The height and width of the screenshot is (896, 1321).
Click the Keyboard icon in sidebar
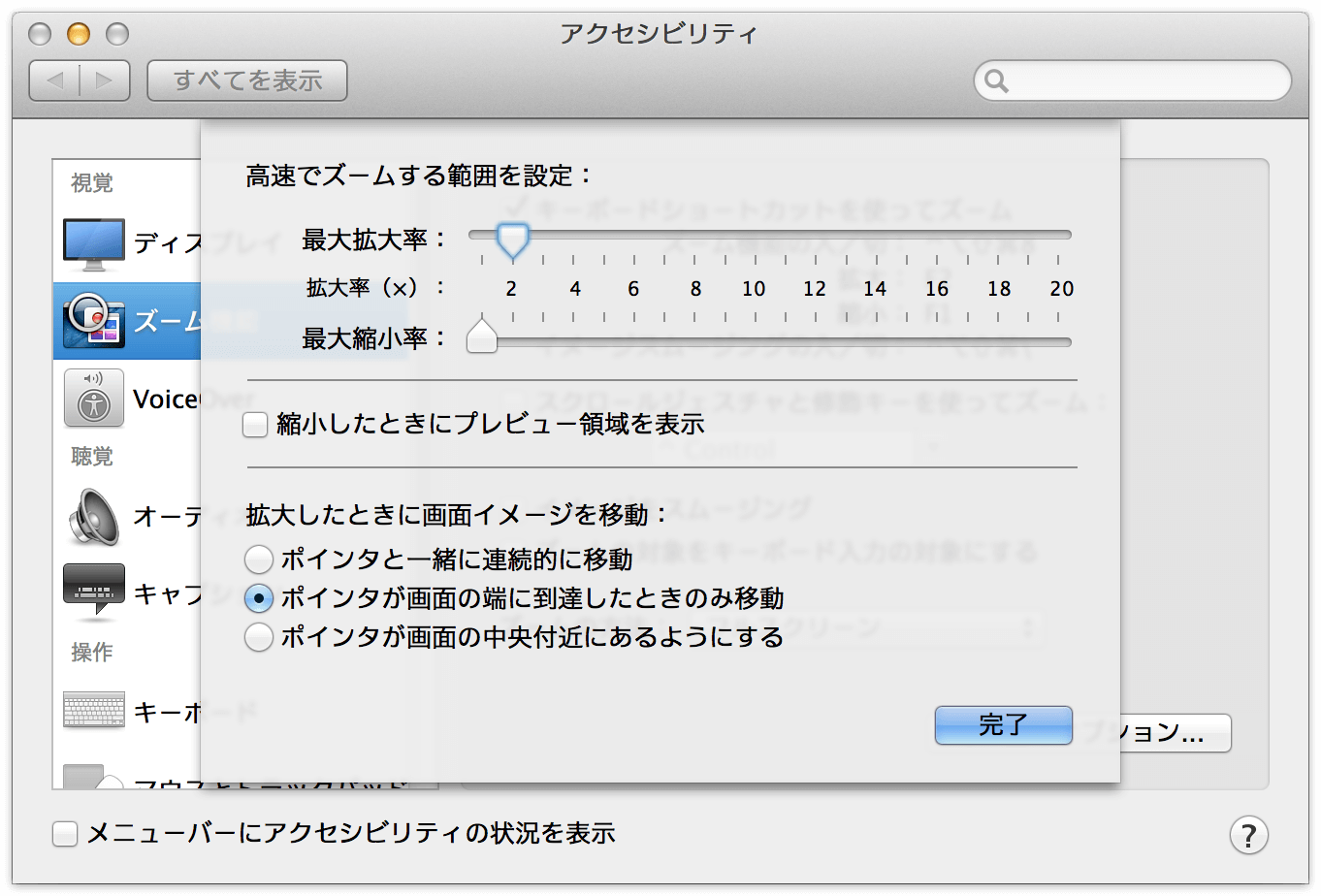[x=94, y=710]
